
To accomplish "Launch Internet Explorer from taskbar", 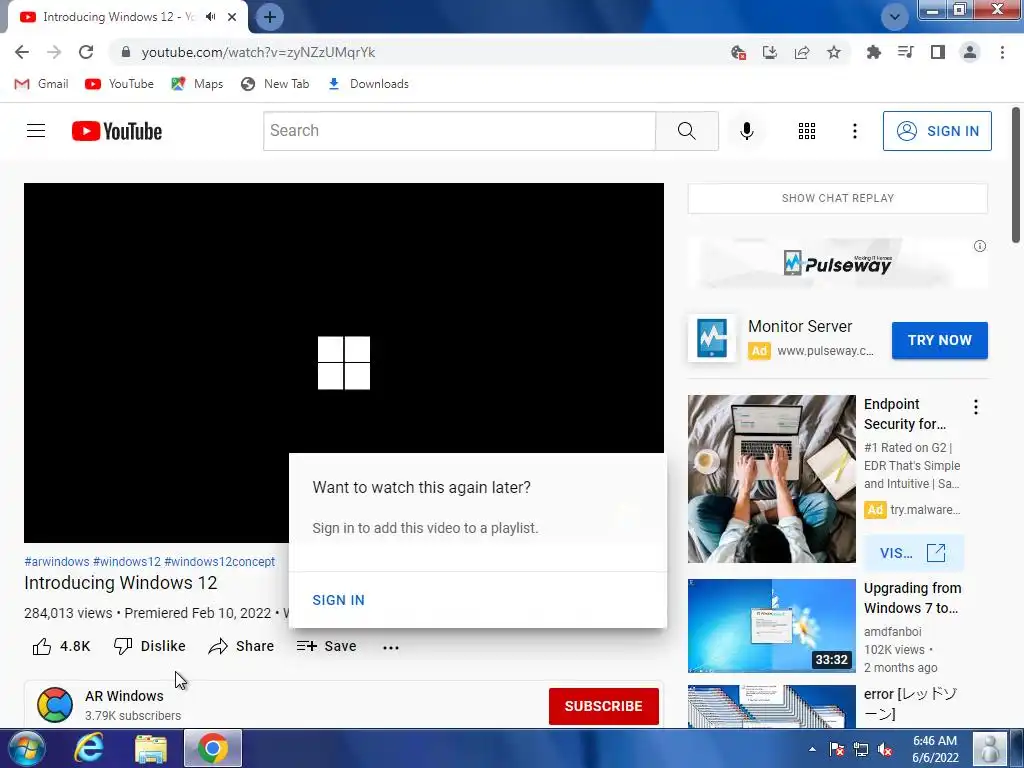I will pyautogui.click(x=88, y=748).
